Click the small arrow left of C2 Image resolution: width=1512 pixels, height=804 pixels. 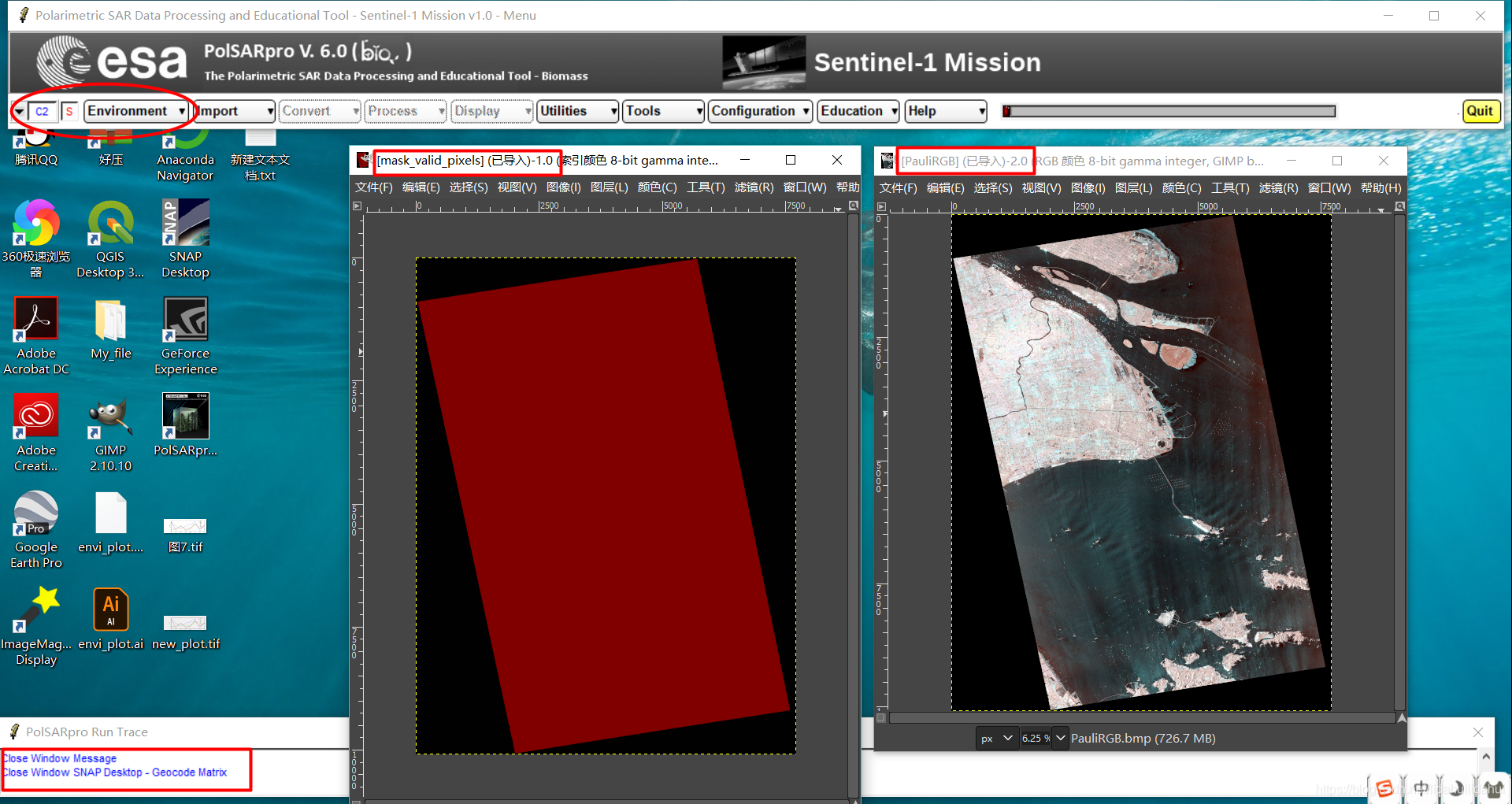pos(19,112)
